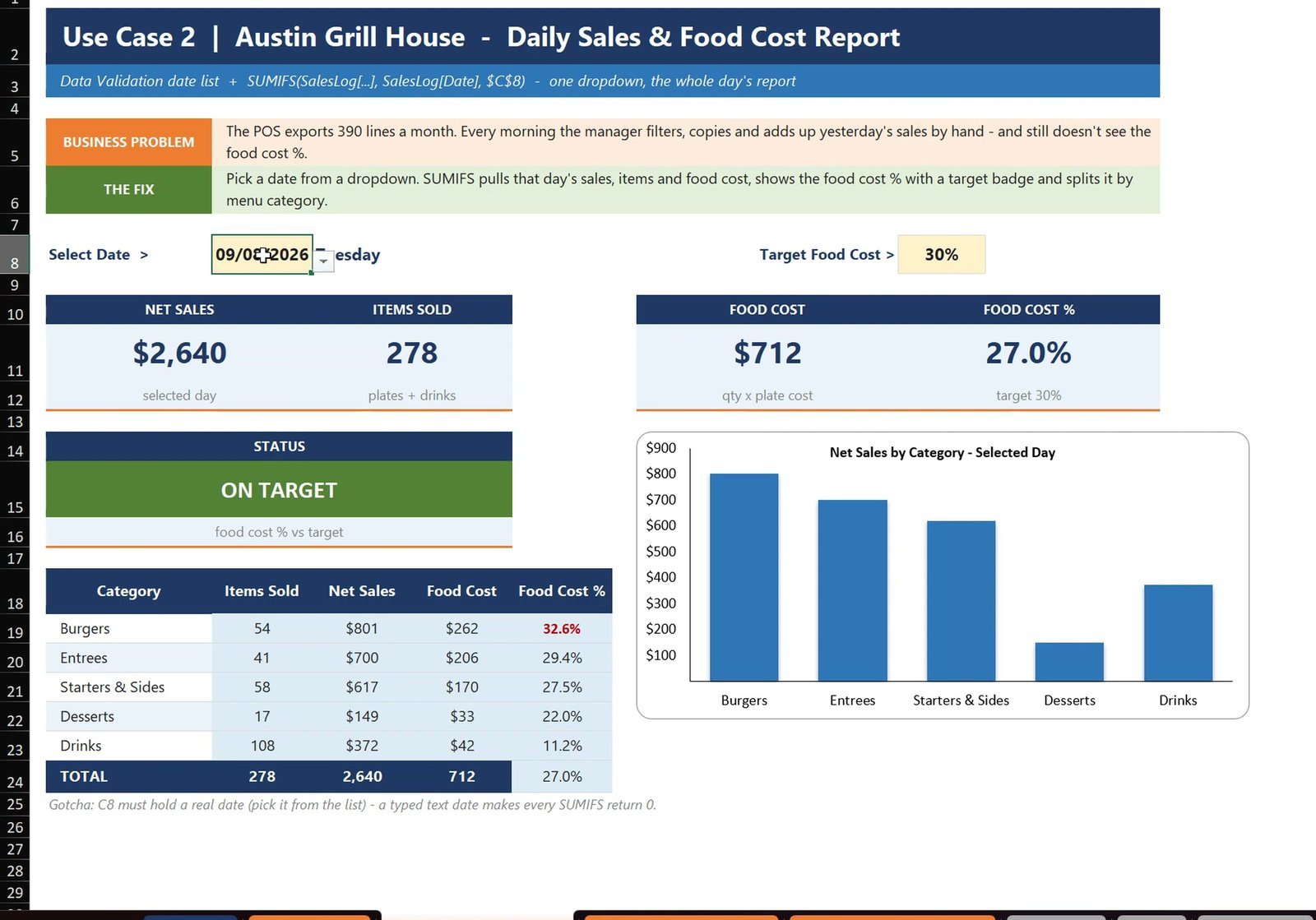This screenshot has height=920, width=1316.
Task: Click the Drinks bar in the chart
Action: 1178,633
